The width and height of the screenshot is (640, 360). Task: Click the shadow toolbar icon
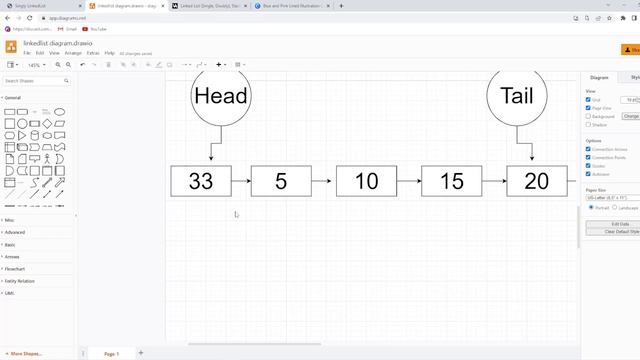[x=169, y=64]
